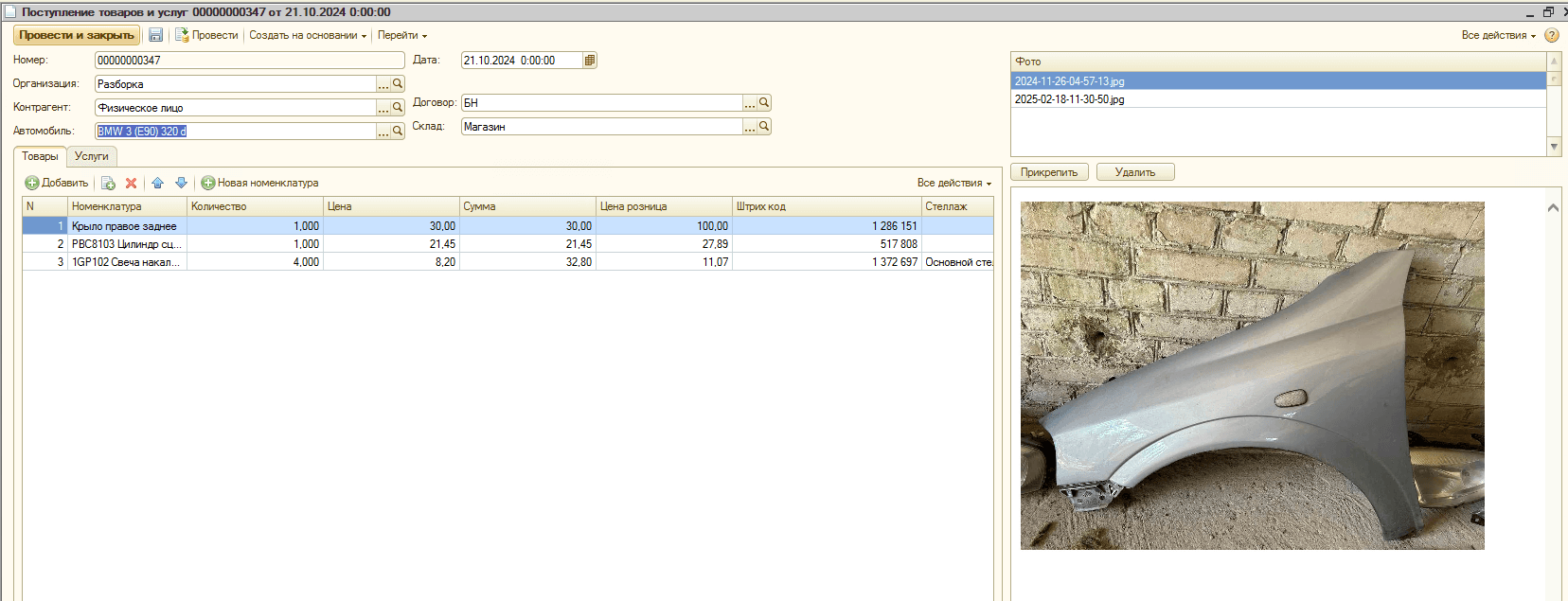
Task: Click the Номер input field
Action: (249, 61)
